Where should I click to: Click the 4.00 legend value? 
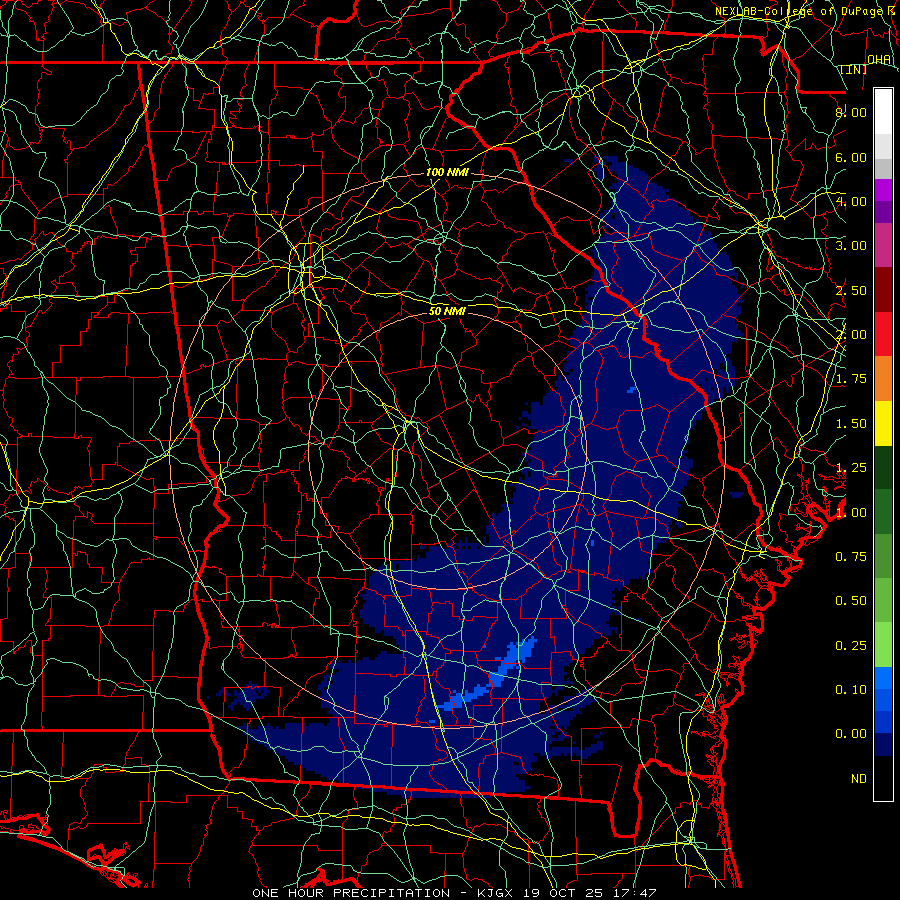coord(851,201)
